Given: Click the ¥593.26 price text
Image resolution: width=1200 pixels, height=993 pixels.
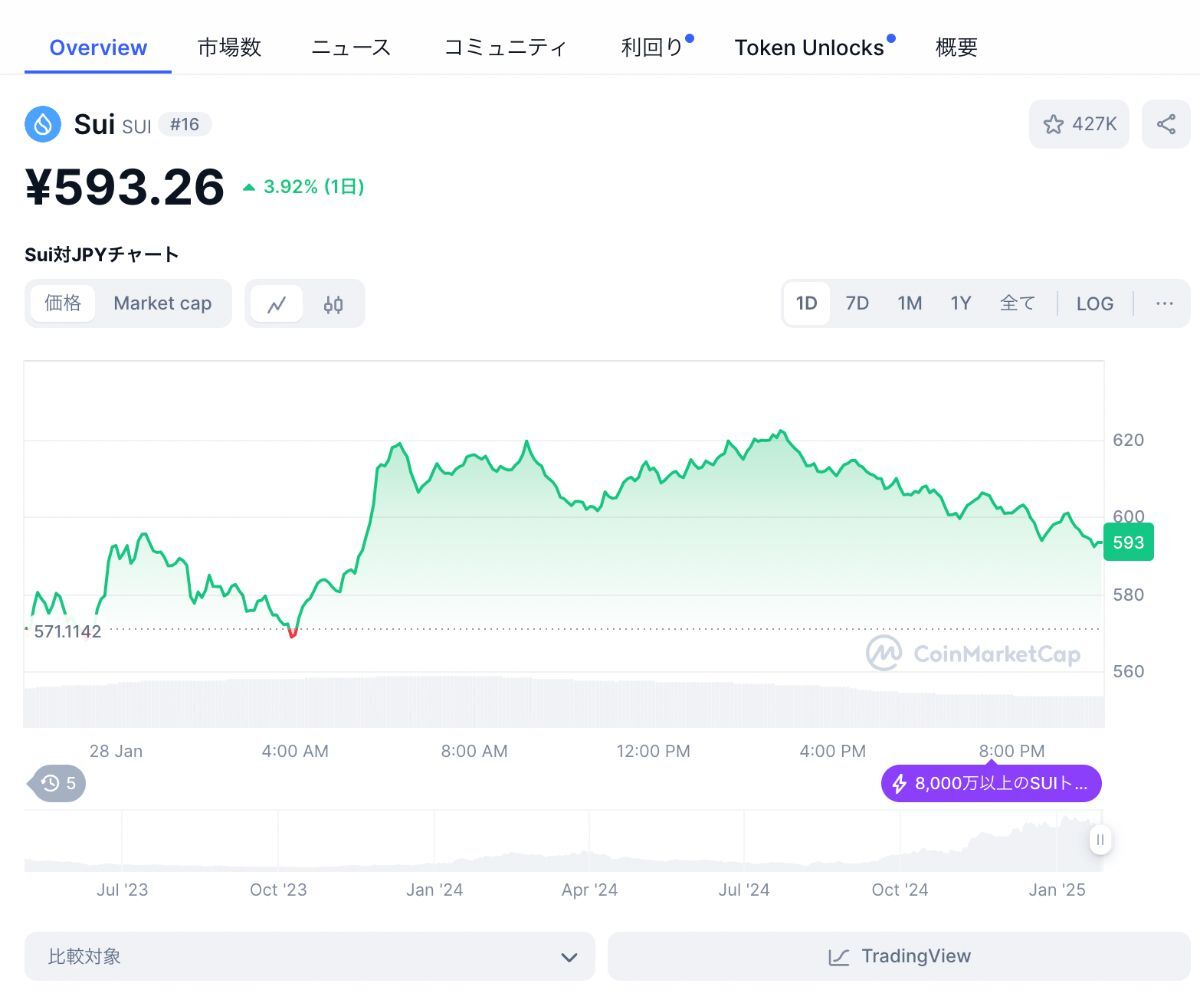Looking at the screenshot, I should [x=125, y=187].
